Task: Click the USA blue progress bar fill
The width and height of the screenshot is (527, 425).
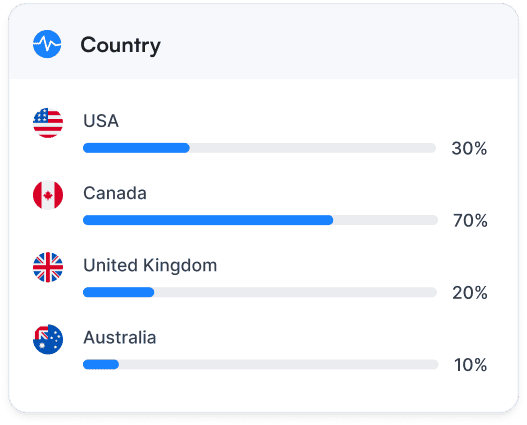Action: 136,148
